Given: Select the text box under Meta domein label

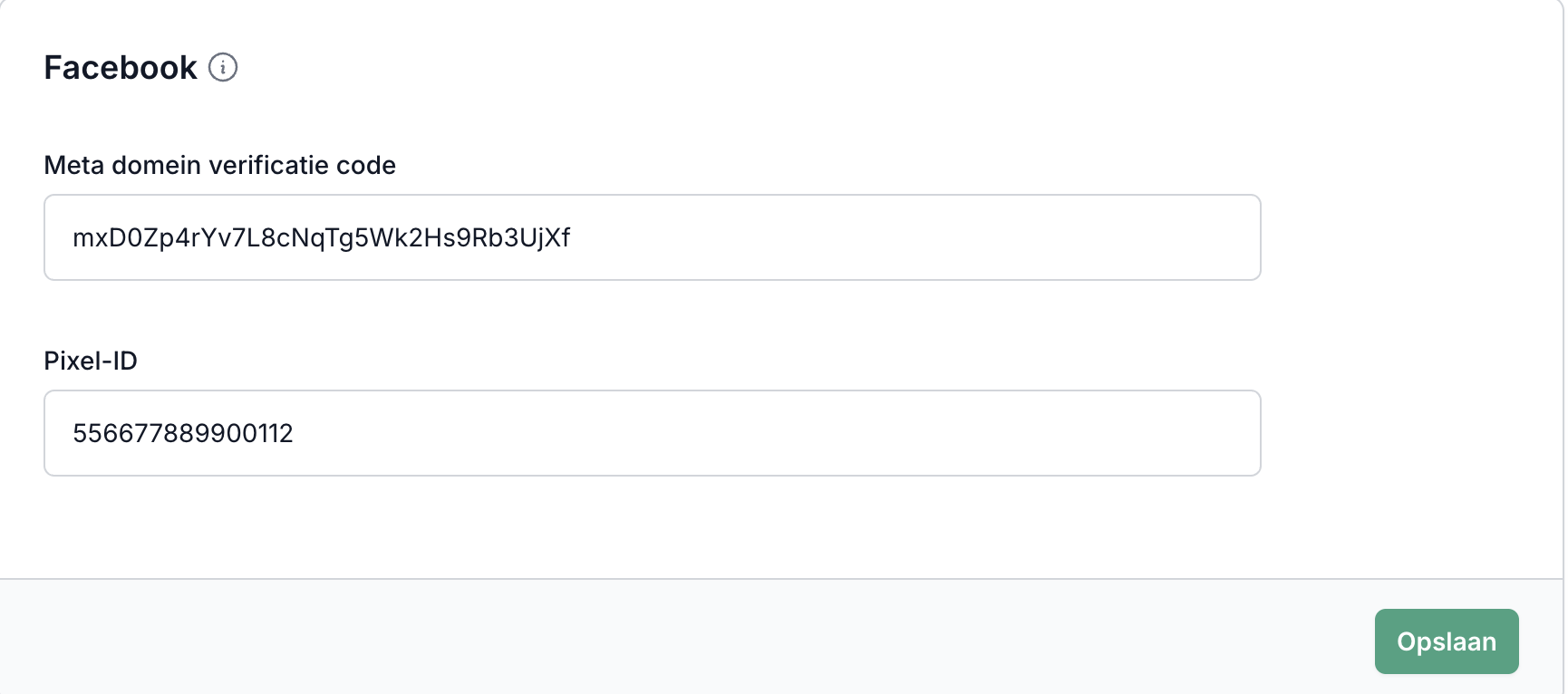Looking at the screenshot, I should point(652,237).
